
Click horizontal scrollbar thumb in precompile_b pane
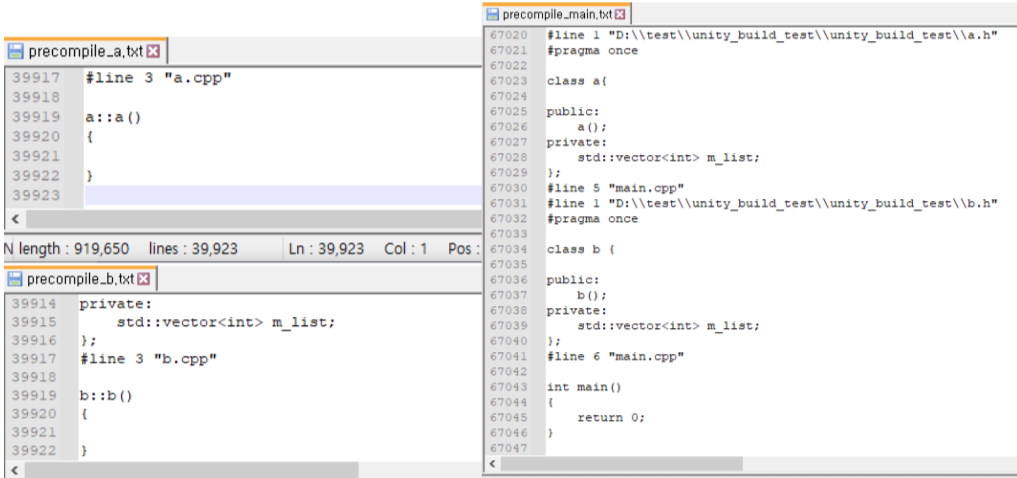point(191,470)
